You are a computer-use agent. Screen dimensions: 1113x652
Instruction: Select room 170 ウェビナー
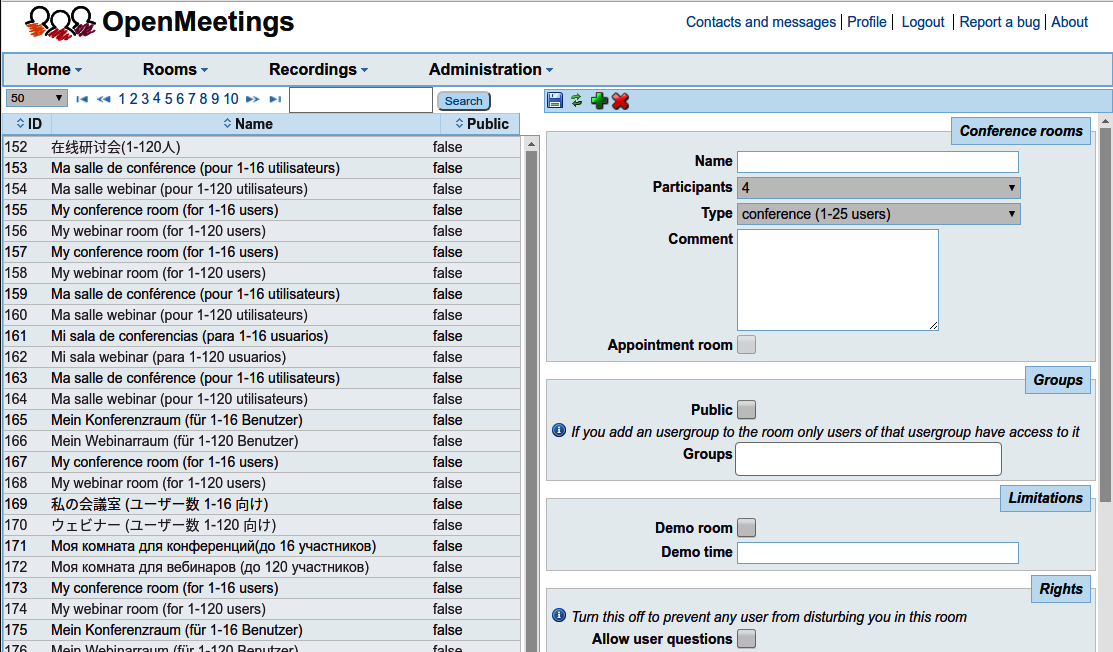coord(261,525)
